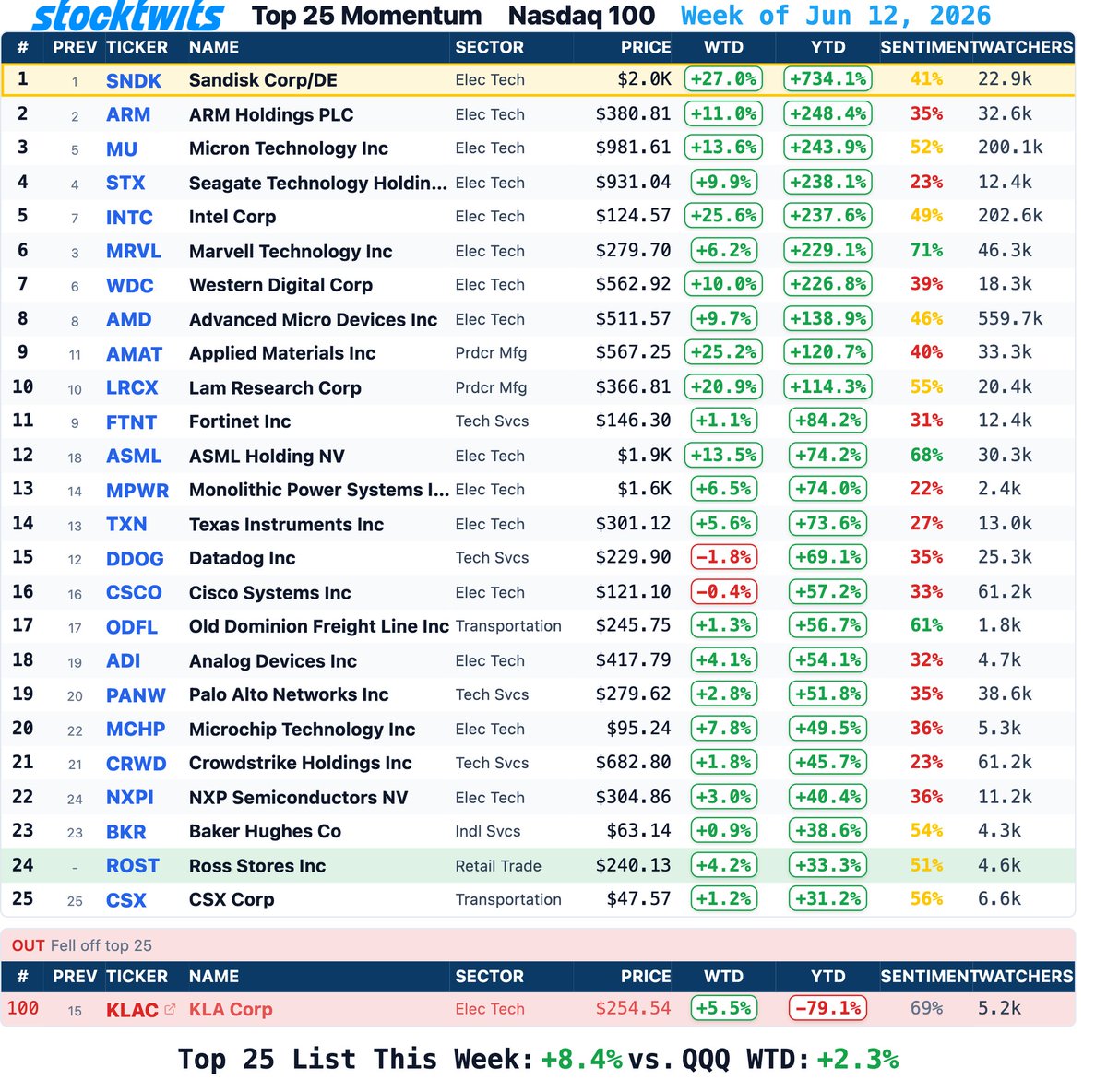Select the TXN ticker
Viewport: 1107px width, 1092px height.
(x=126, y=525)
